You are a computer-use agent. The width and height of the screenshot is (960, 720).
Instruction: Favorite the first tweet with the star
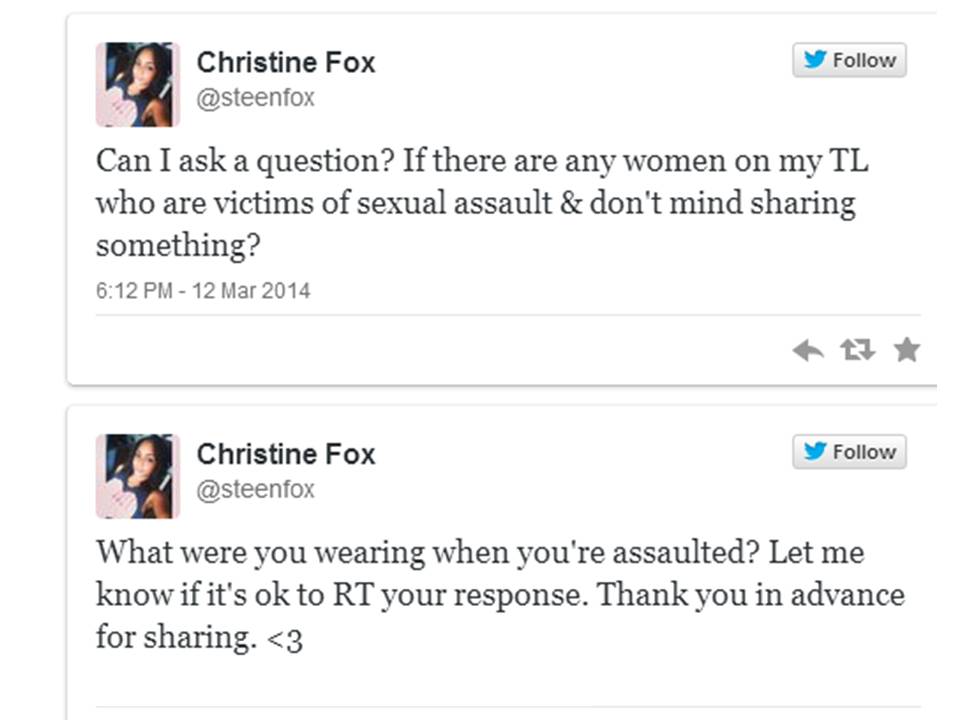click(906, 350)
